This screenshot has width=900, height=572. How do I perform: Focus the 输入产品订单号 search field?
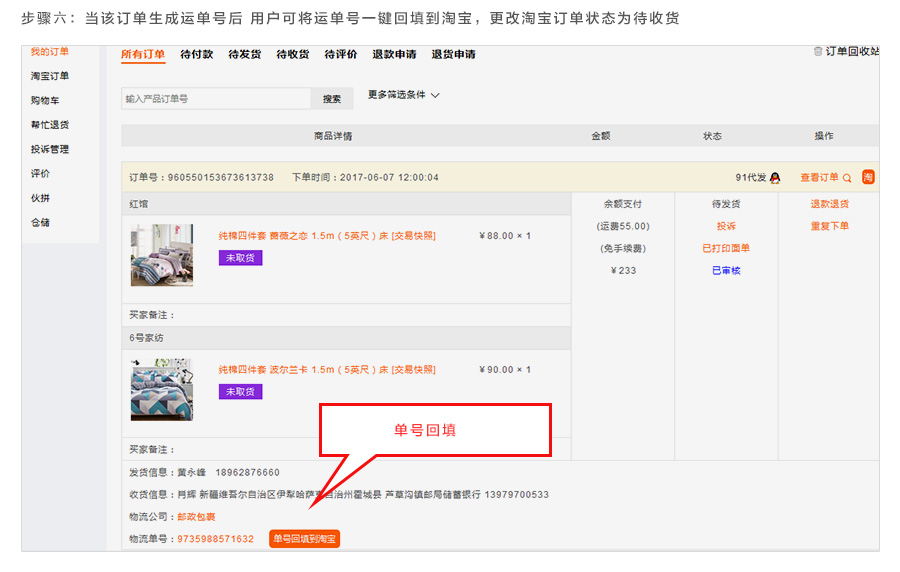[216, 99]
